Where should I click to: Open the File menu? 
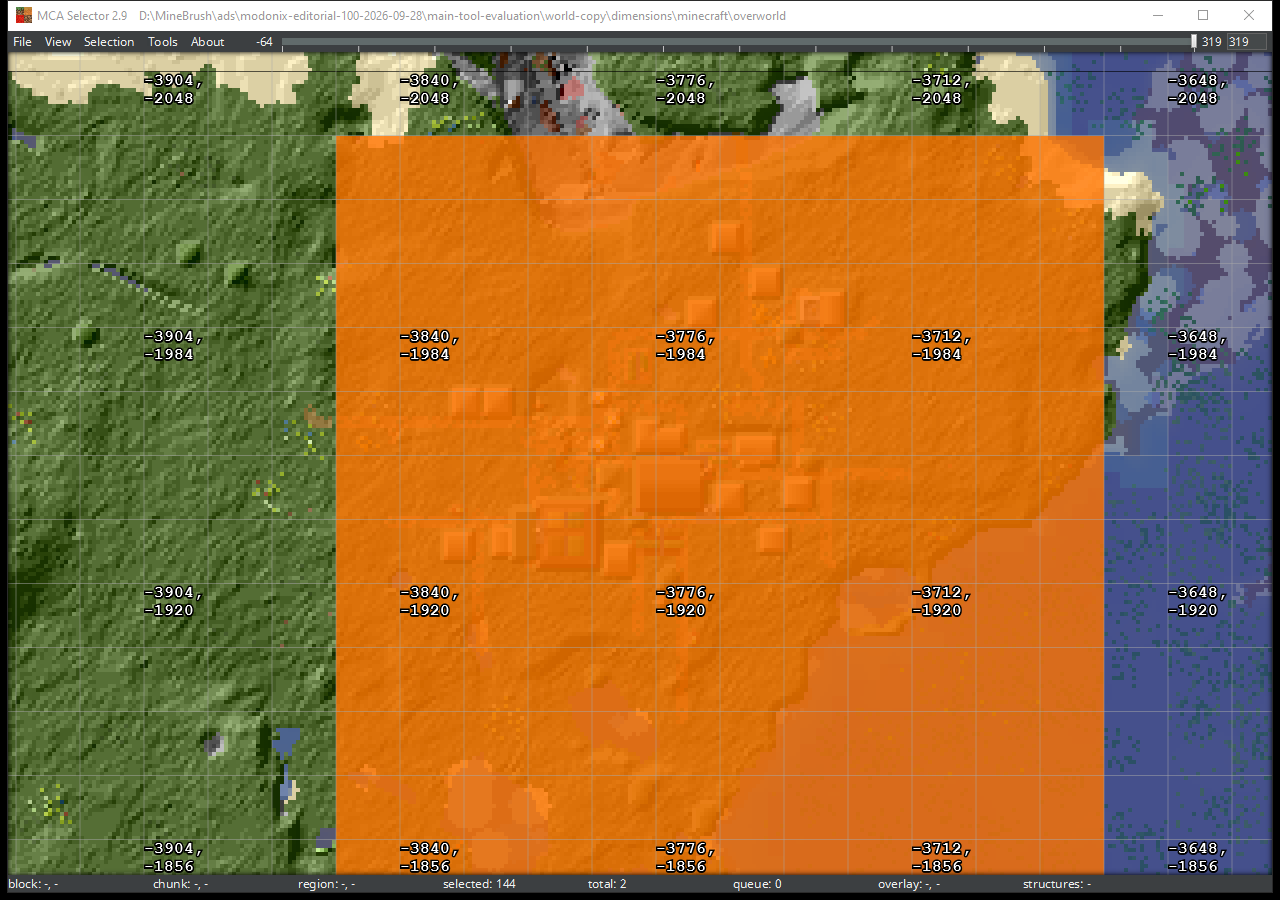pos(22,42)
